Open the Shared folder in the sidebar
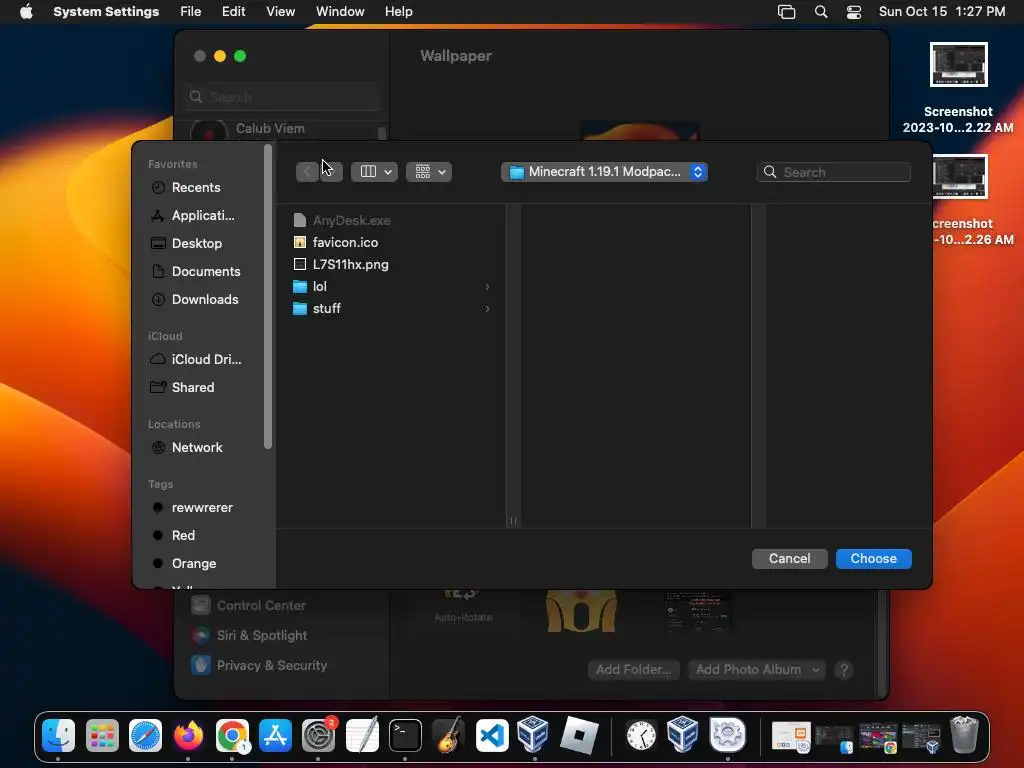Screen dimensions: 1024x768 [193, 388]
